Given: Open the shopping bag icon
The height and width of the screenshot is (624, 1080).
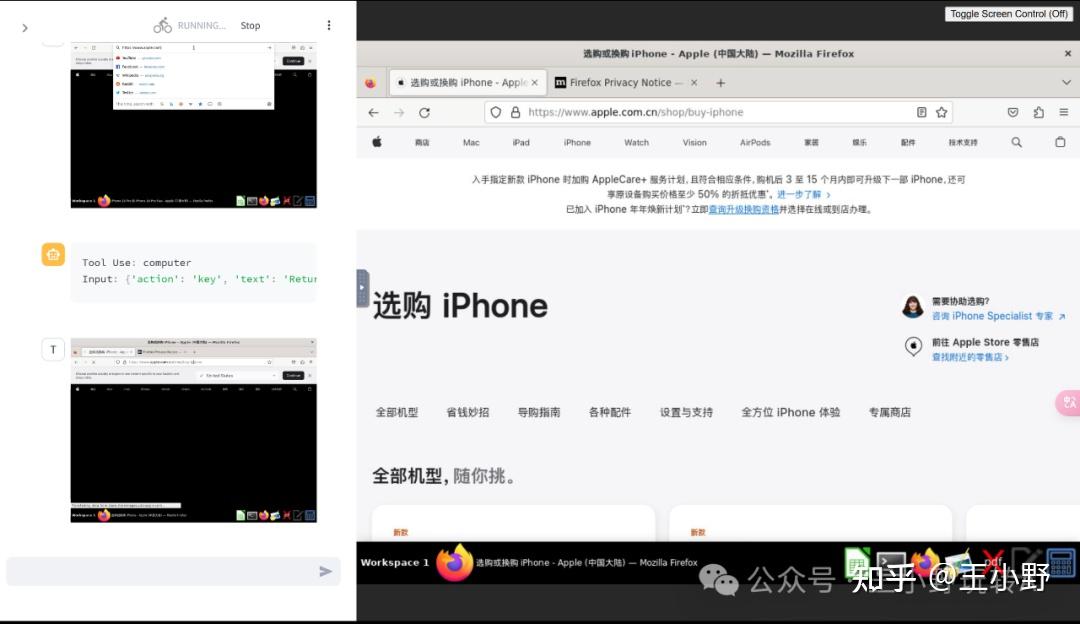Looking at the screenshot, I should 1060,142.
